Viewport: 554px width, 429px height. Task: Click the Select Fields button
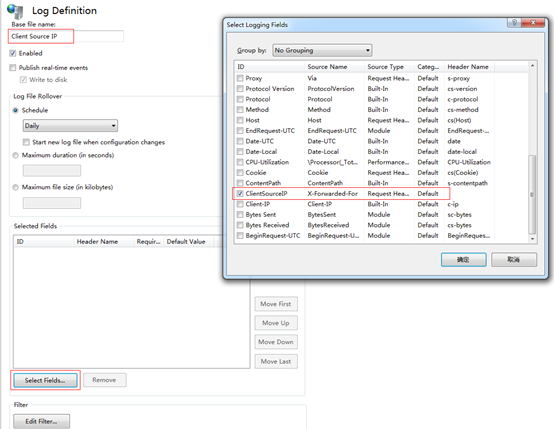(45, 380)
